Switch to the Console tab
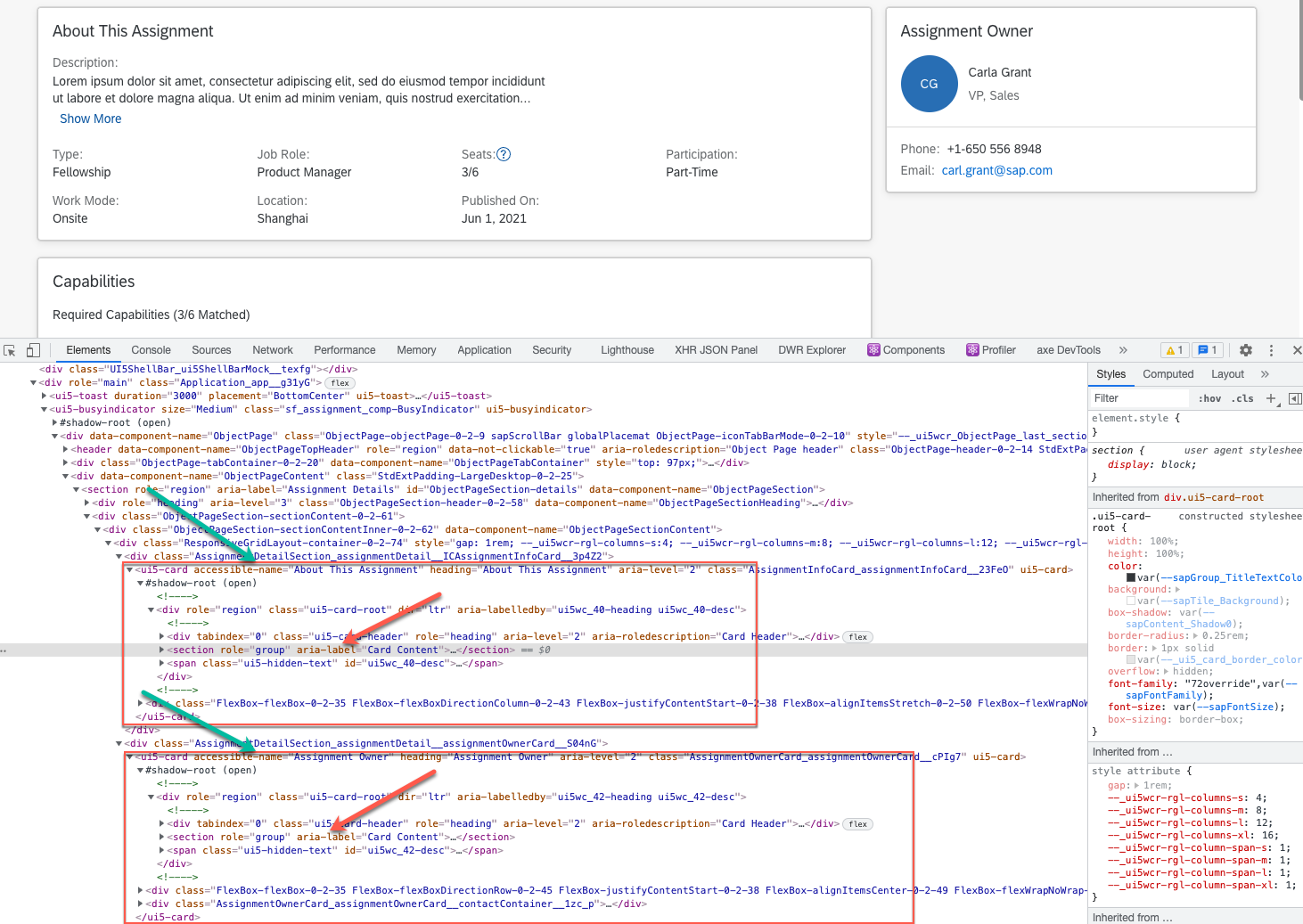Image resolution: width=1303 pixels, height=924 pixels. [151, 349]
